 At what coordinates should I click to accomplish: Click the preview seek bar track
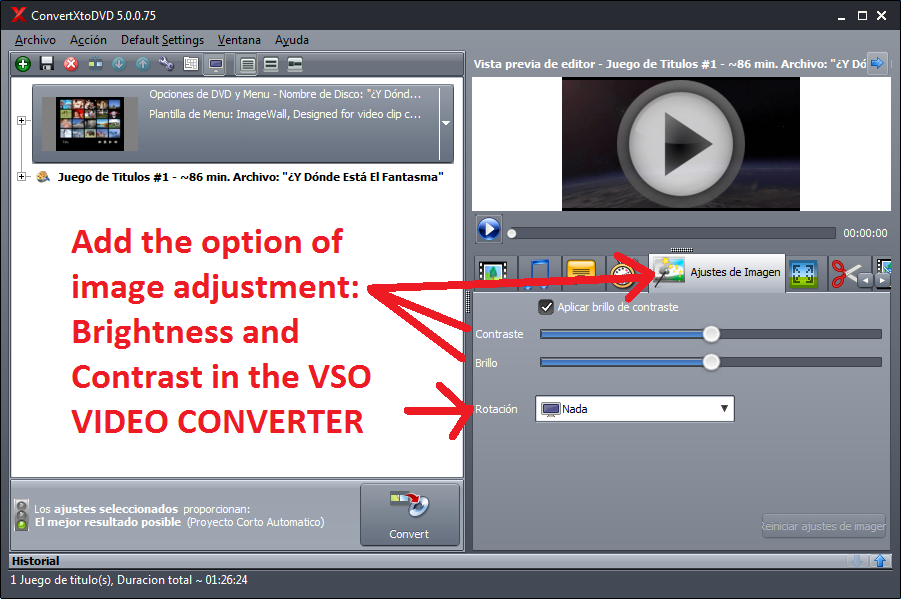pos(672,233)
